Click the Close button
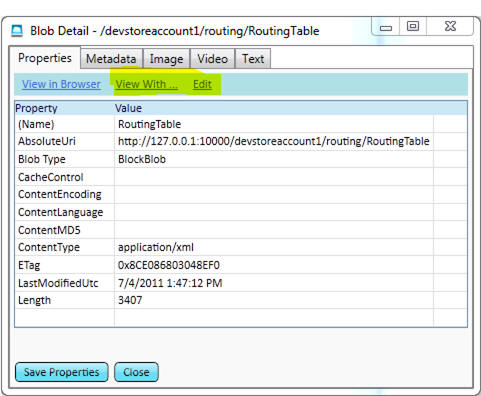The height and width of the screenshot is (396, 481). [136, 372]
